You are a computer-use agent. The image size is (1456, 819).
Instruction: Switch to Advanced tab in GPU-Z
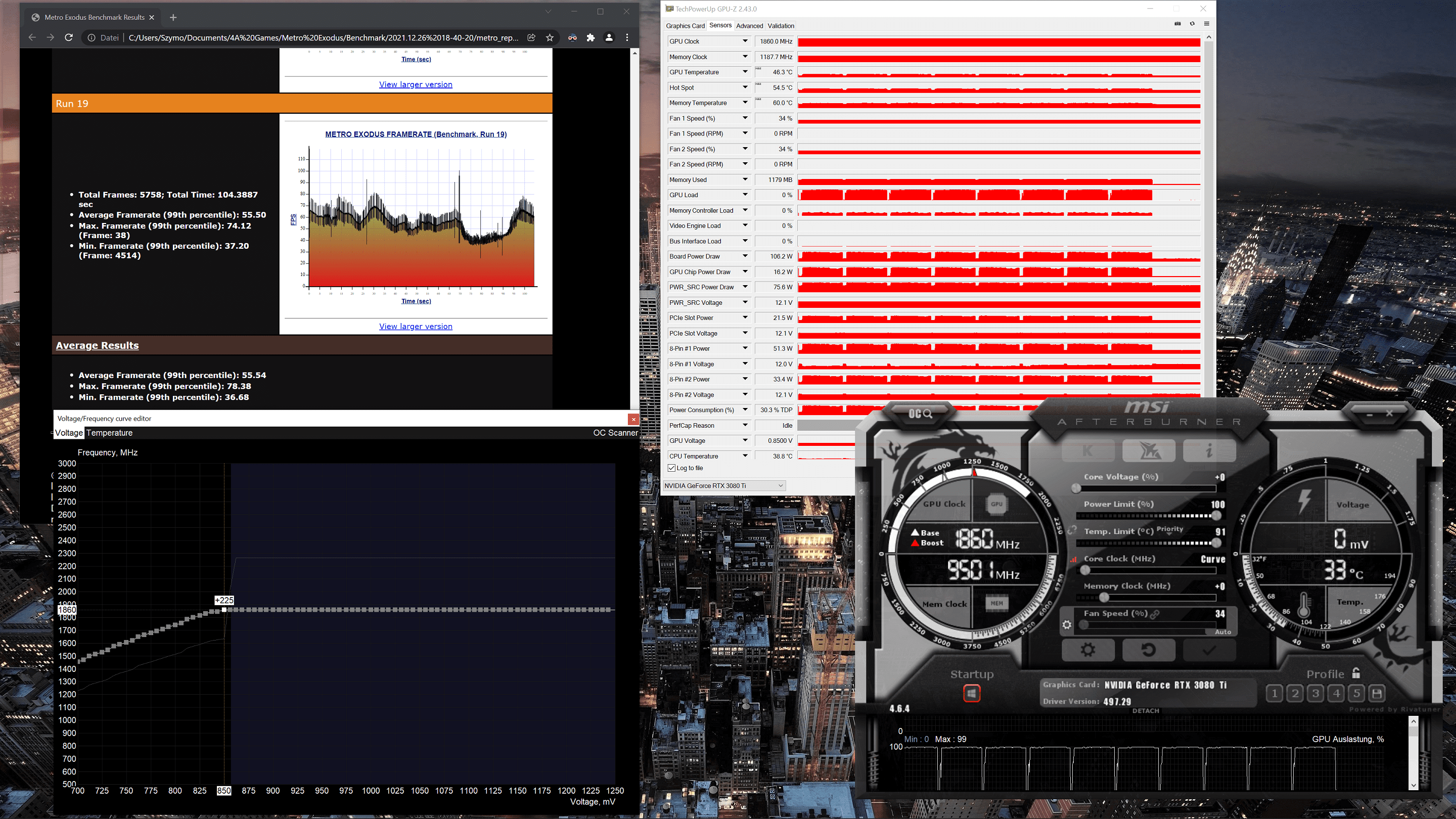point(749,26)
